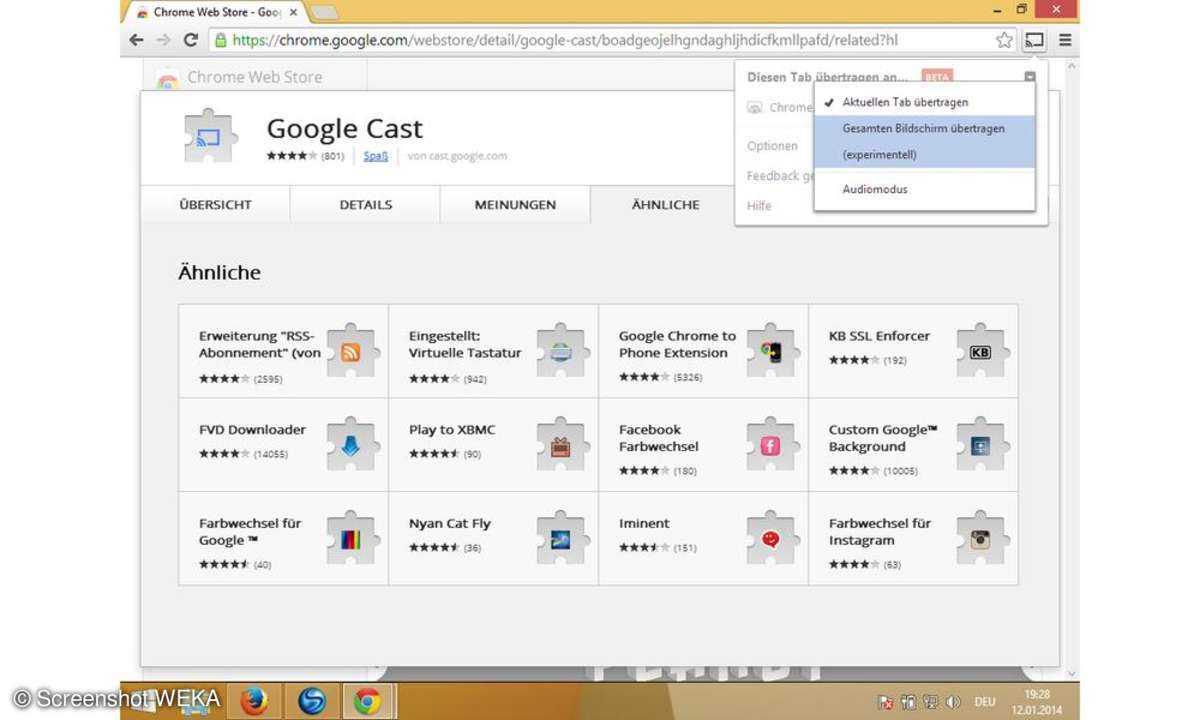Viewport: 1200px width, 720px height.
Task: Switch to the ÜBERSICHT tab
Action: click(x=215, y=205)
